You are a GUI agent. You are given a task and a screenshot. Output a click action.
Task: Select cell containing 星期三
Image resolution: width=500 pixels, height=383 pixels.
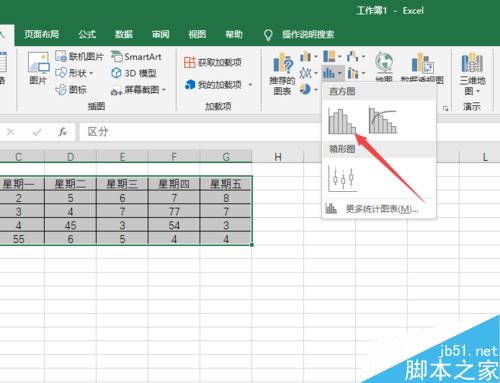(122, 184)
